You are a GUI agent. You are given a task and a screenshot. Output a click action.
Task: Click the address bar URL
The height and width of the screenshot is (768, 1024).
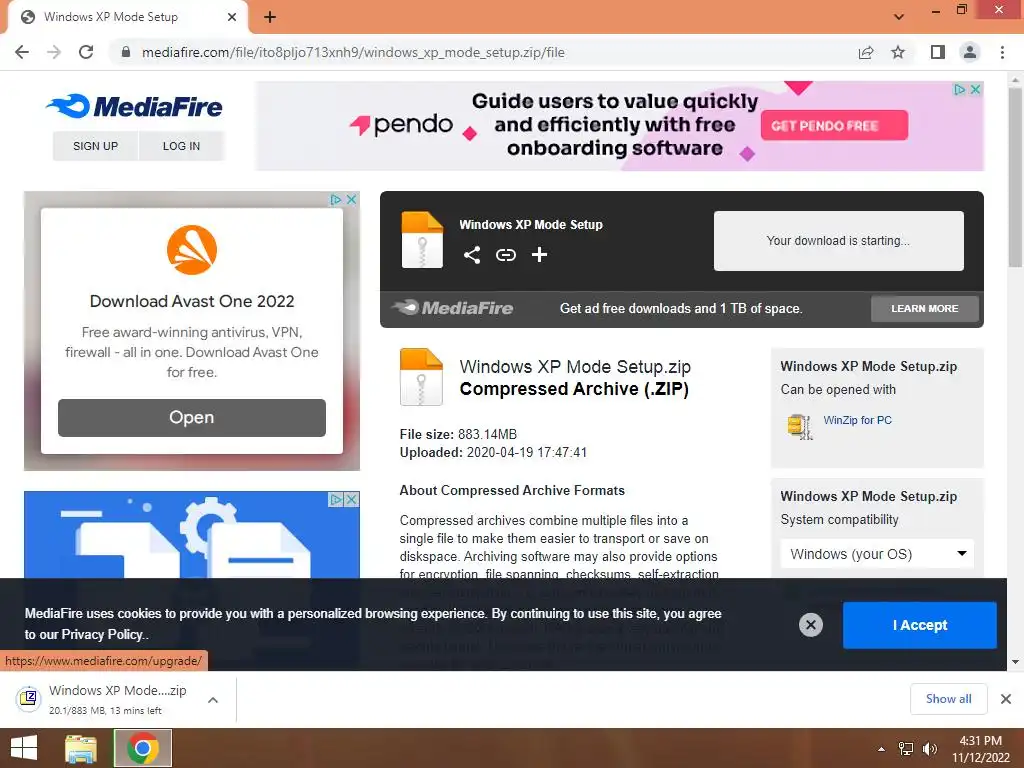click(353, 52)
